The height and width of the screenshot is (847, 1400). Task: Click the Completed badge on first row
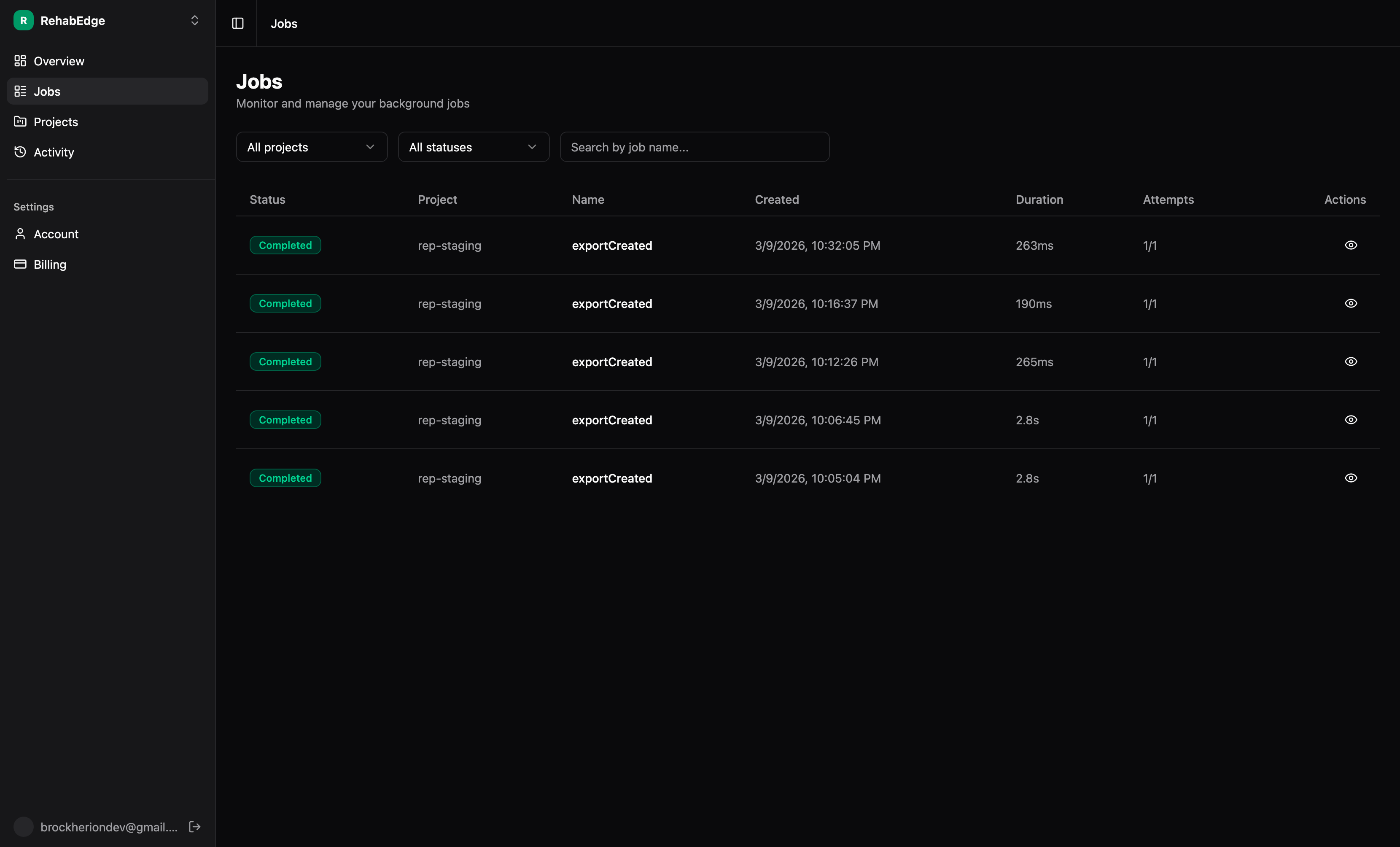(x=285, y=245)
